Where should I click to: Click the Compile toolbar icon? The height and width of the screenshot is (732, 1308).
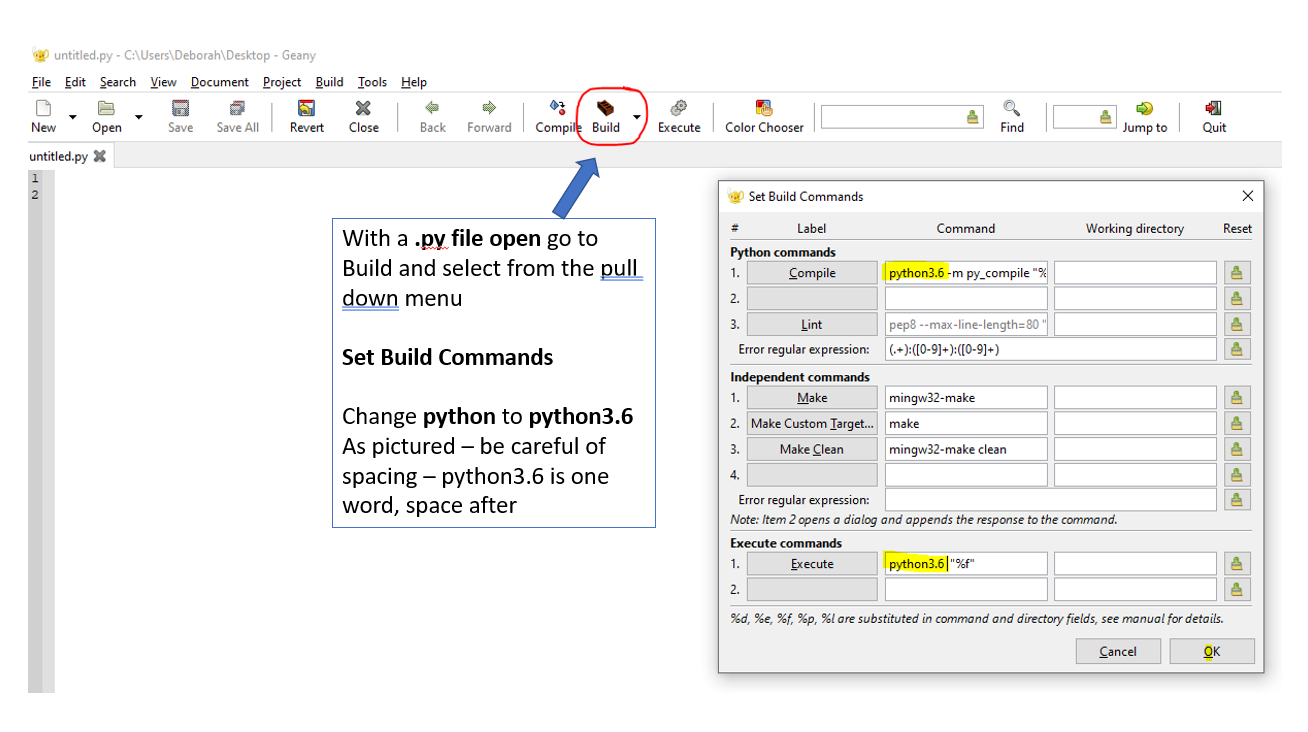coord(557,109)
